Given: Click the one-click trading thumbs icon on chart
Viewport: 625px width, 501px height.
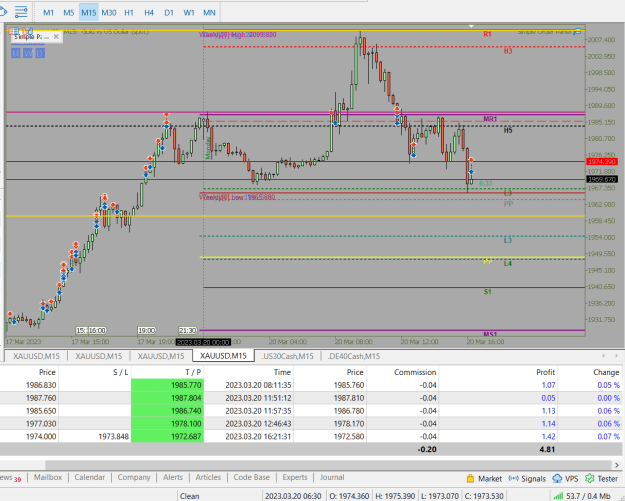Looking at the screenshot, I should (x=26, y=31).
